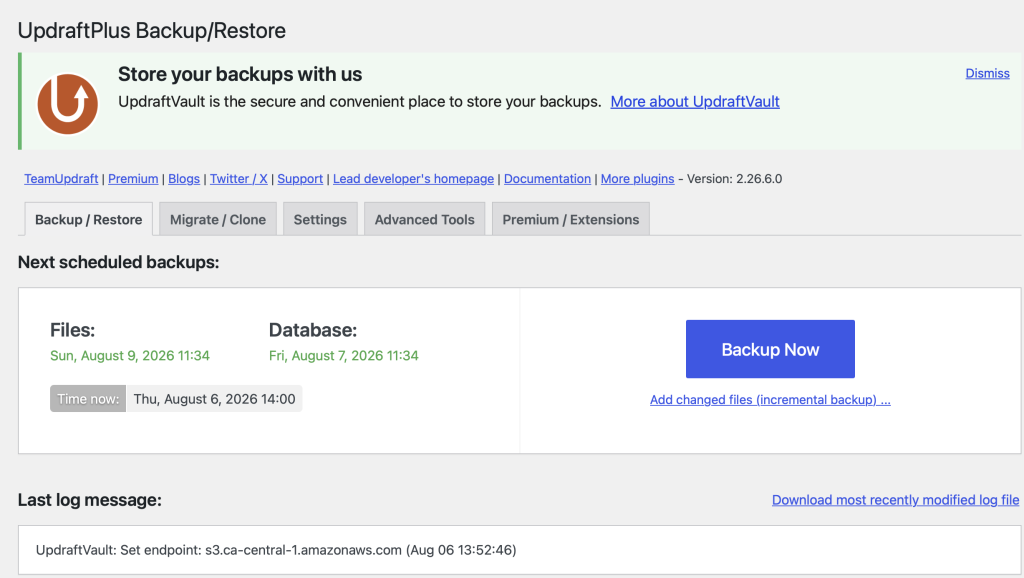The width and height of the screenshot is (1024, 578).
Task: Click the Store your backups with us heading
Action: [240, 74]
